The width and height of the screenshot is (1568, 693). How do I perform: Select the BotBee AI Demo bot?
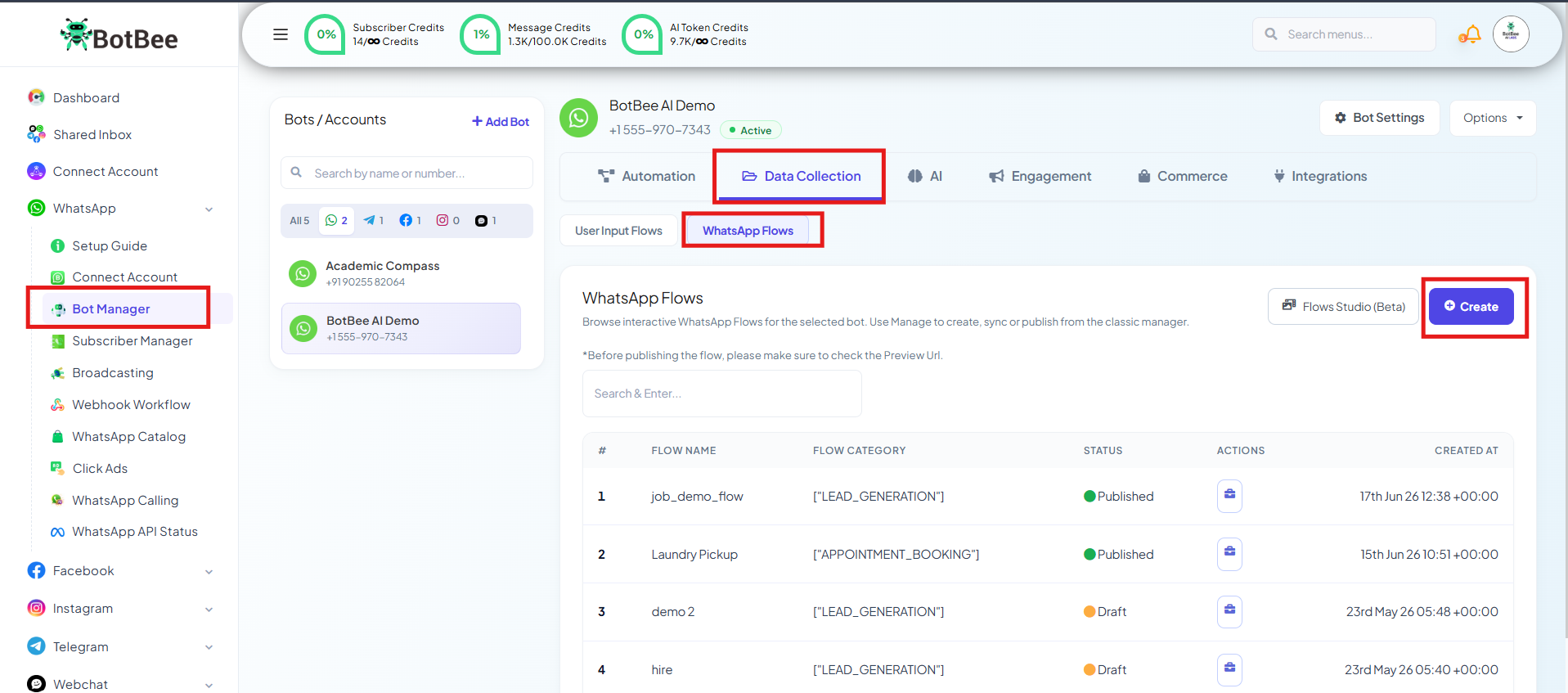pyautogui.click(x=401, y=328)
